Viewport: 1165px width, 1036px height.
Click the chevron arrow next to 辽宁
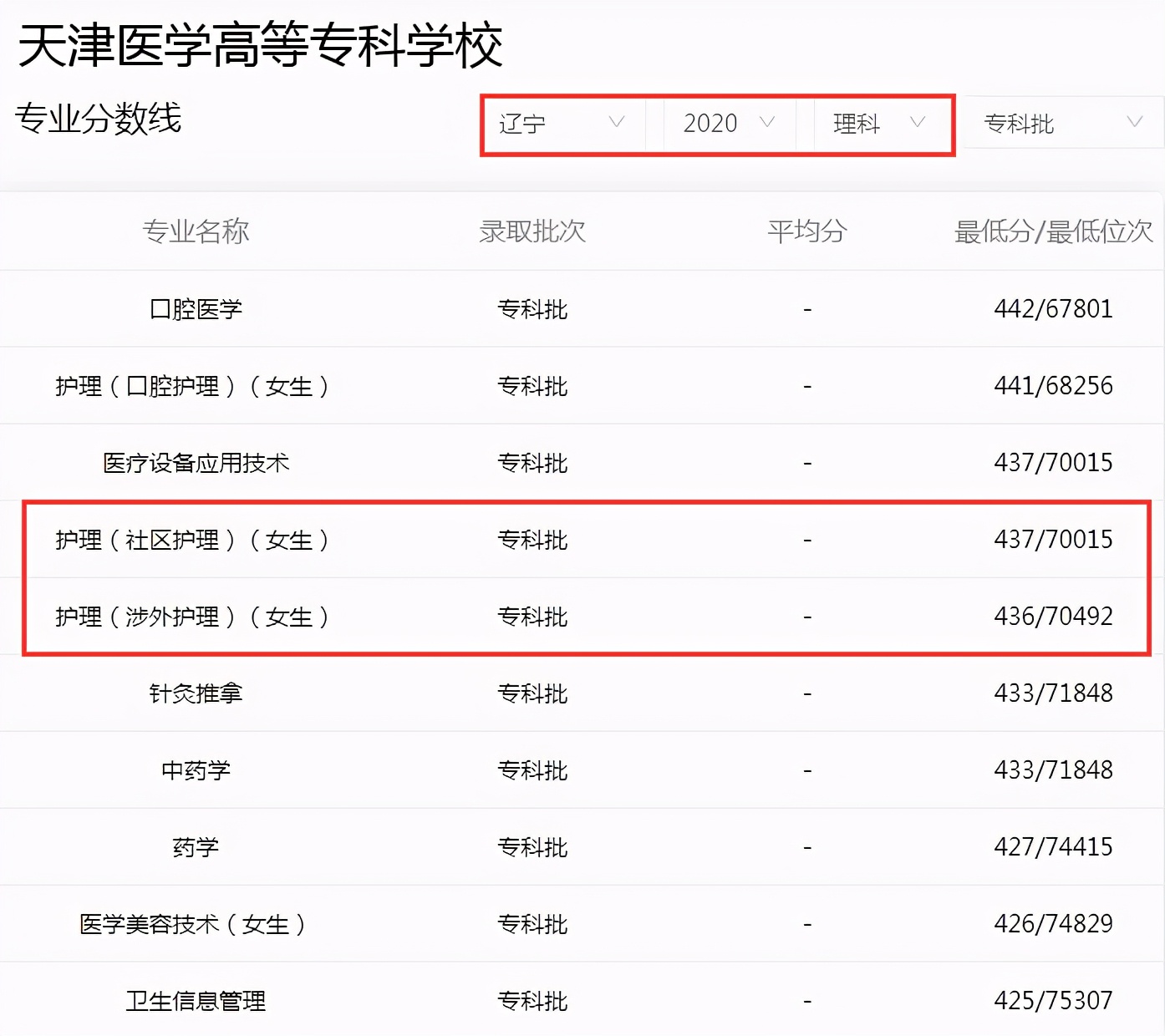coord(618,124)
